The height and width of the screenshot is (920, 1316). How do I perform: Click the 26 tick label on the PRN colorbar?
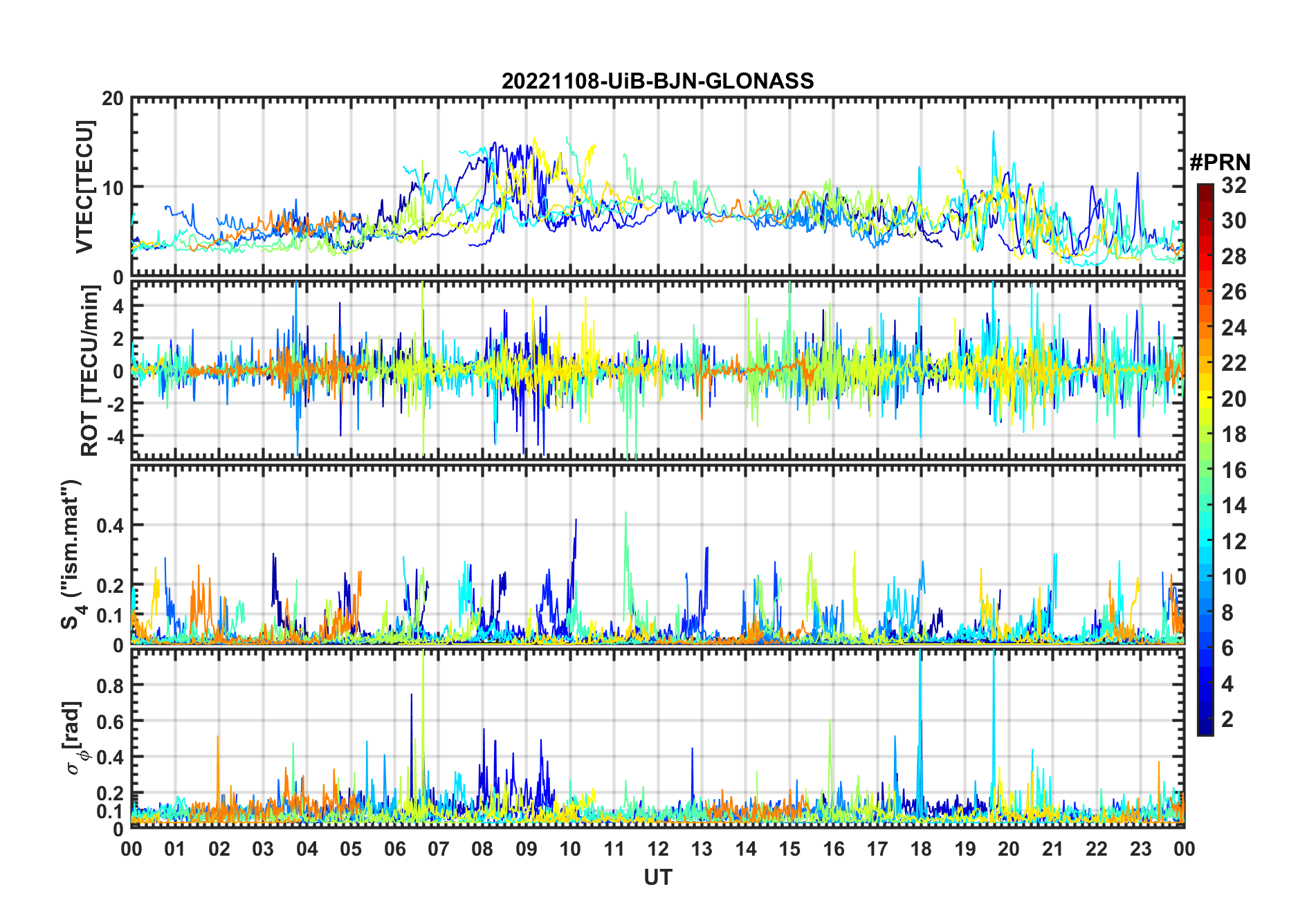point(1234,292)
